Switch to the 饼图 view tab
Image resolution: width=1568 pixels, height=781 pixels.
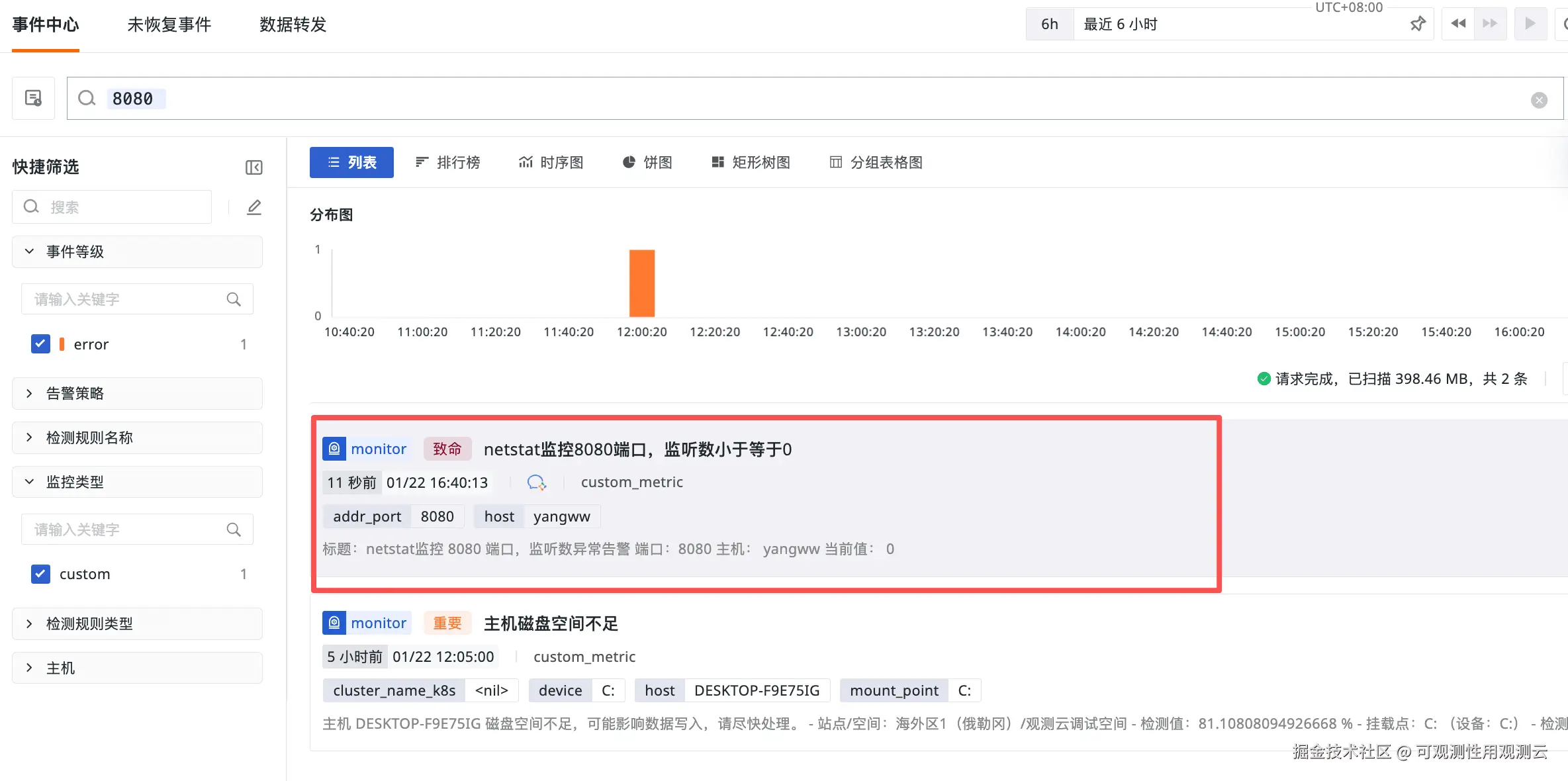(647, 162)
